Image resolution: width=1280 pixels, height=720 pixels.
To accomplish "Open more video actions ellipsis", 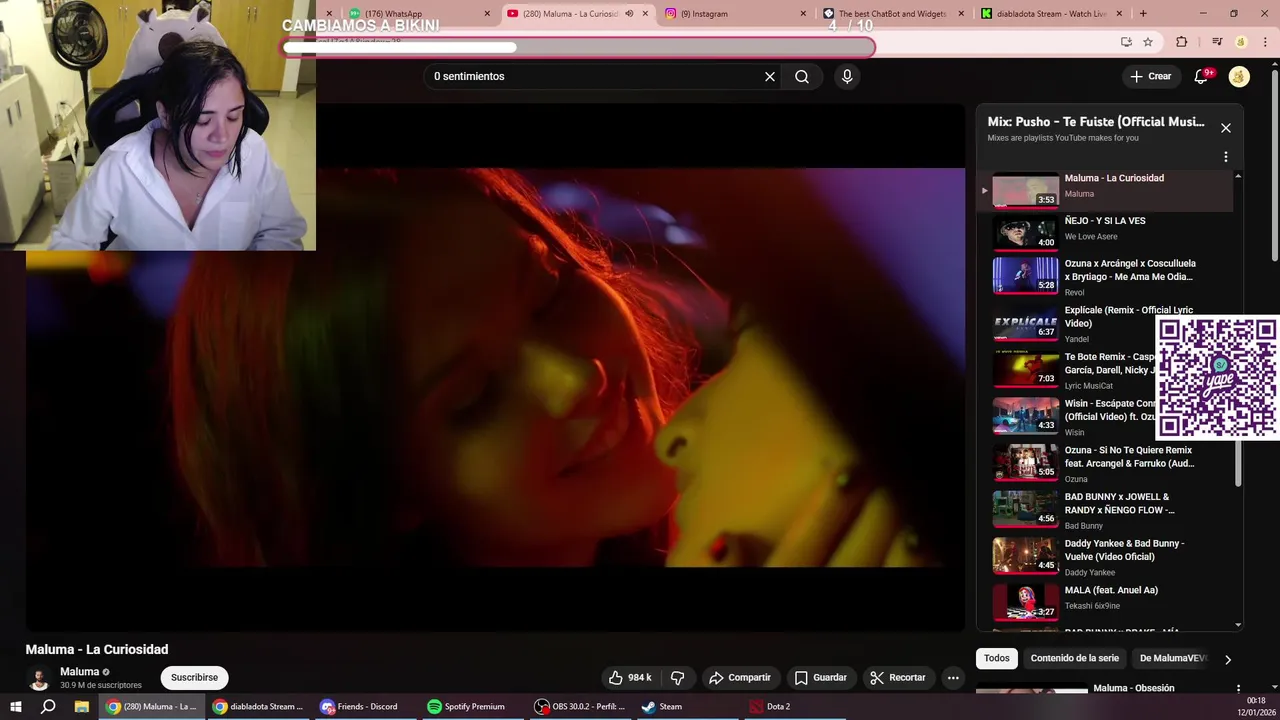I will pyautogui.click(x=953, y=677).
